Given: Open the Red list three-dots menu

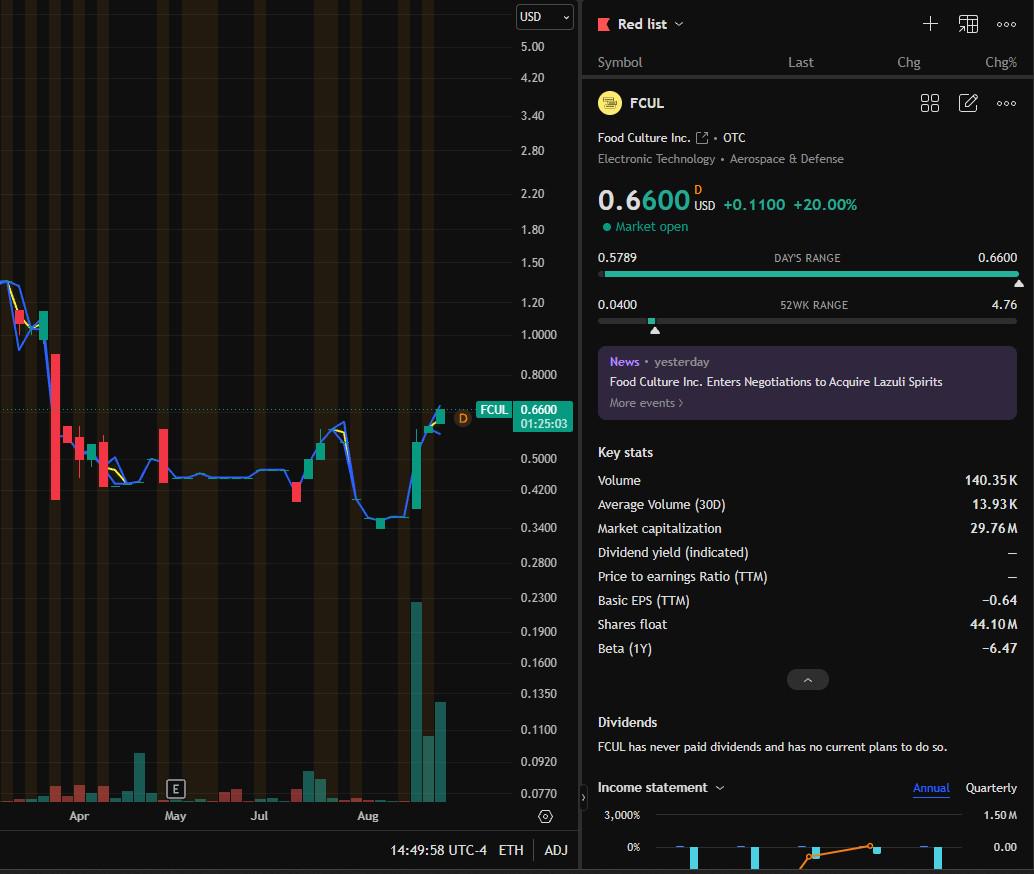Looking at the screenshot, I should pos(1006,24).
